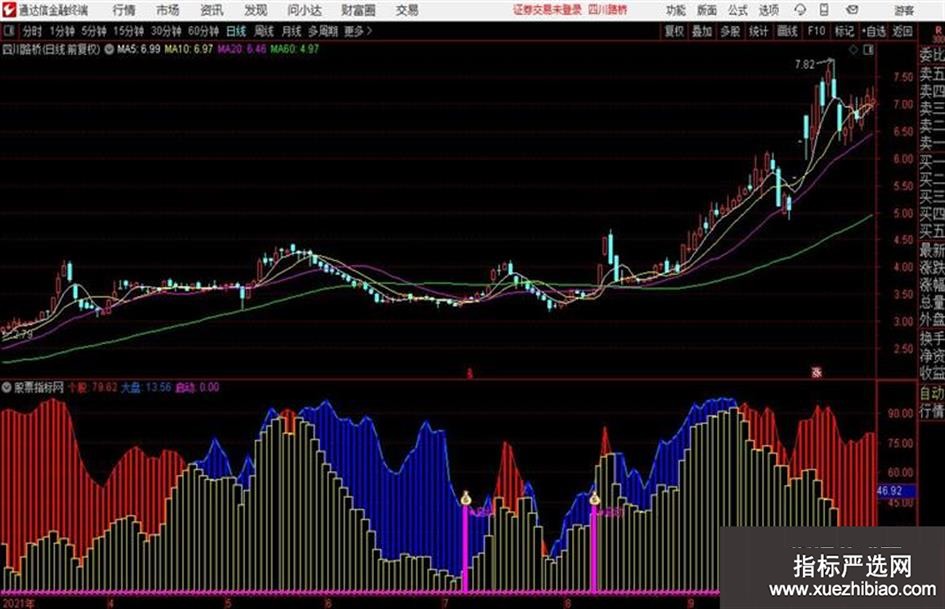Click the 多股 toolbar button
This screenshot has width=945, height=609.
click(x=730, y=31)
